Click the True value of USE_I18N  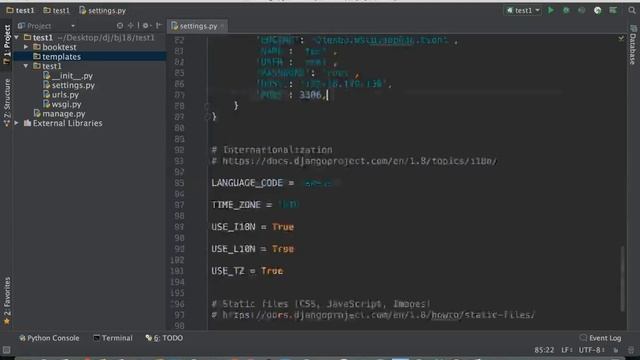(283, 227)
